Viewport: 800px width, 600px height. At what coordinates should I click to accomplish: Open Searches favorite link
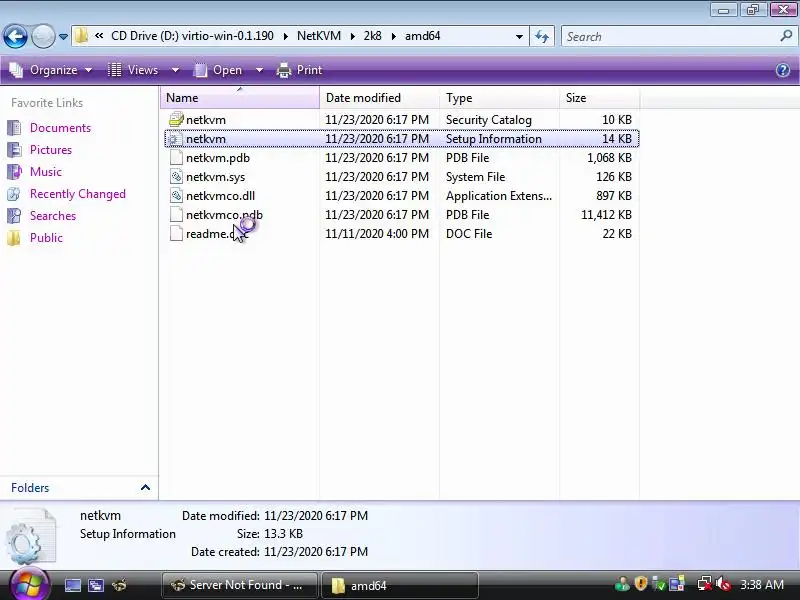tap(53, 215)
